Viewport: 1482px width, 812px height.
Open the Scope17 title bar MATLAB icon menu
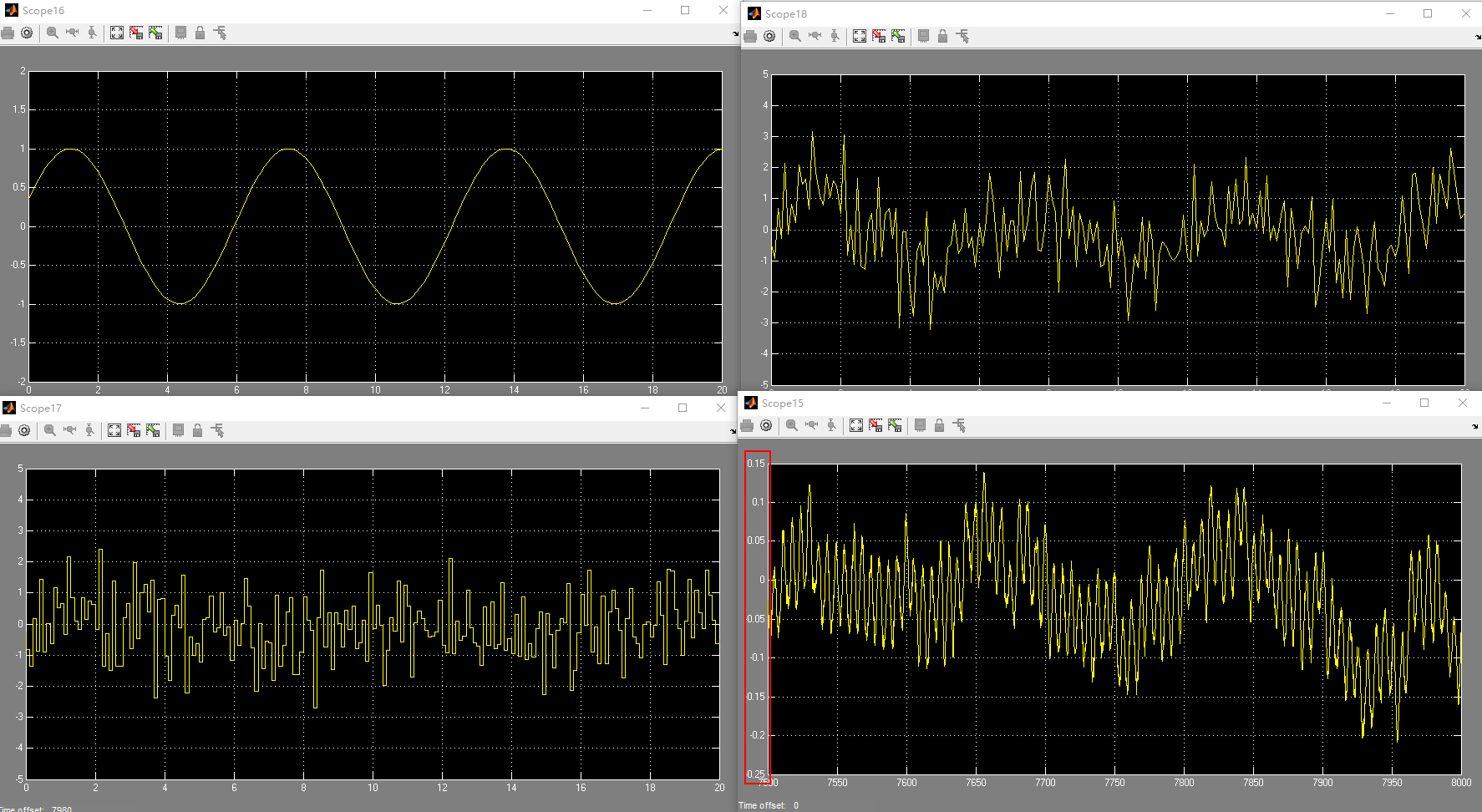(x=8, y=408)
